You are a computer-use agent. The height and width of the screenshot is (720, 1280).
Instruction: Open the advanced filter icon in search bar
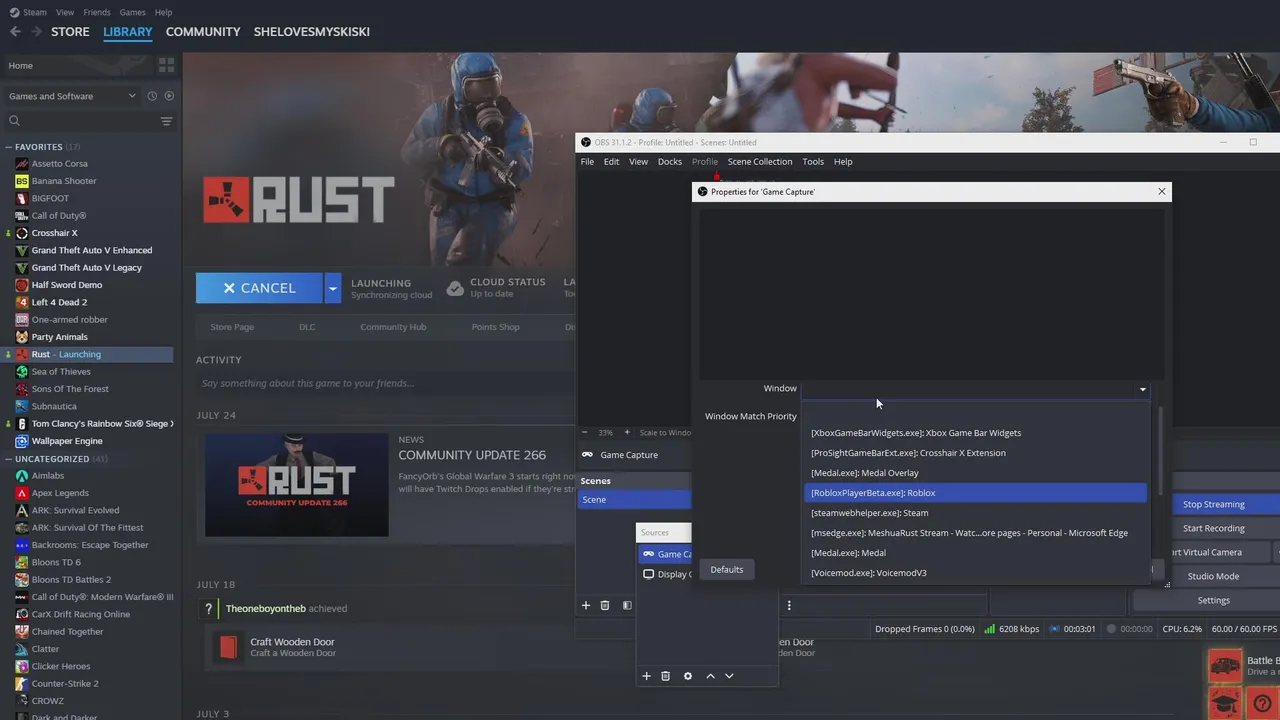click(166, 121)
